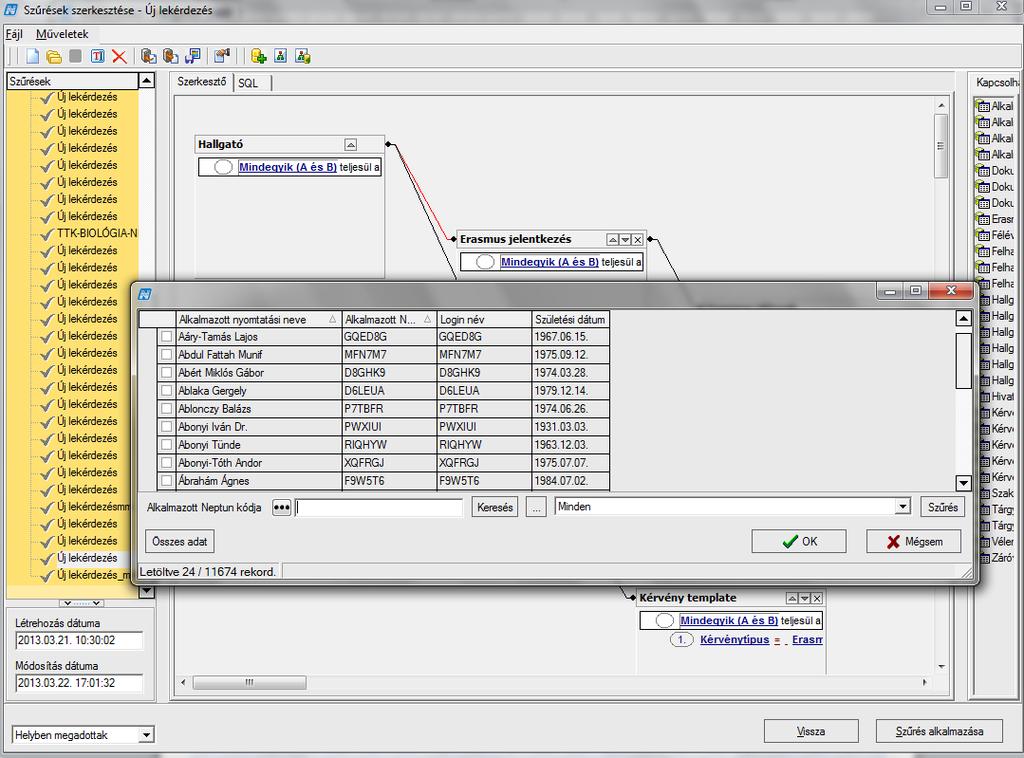Select the Szerkesztő tab
This screenshot has height=758, width=1024.
(x=202, y=82)
